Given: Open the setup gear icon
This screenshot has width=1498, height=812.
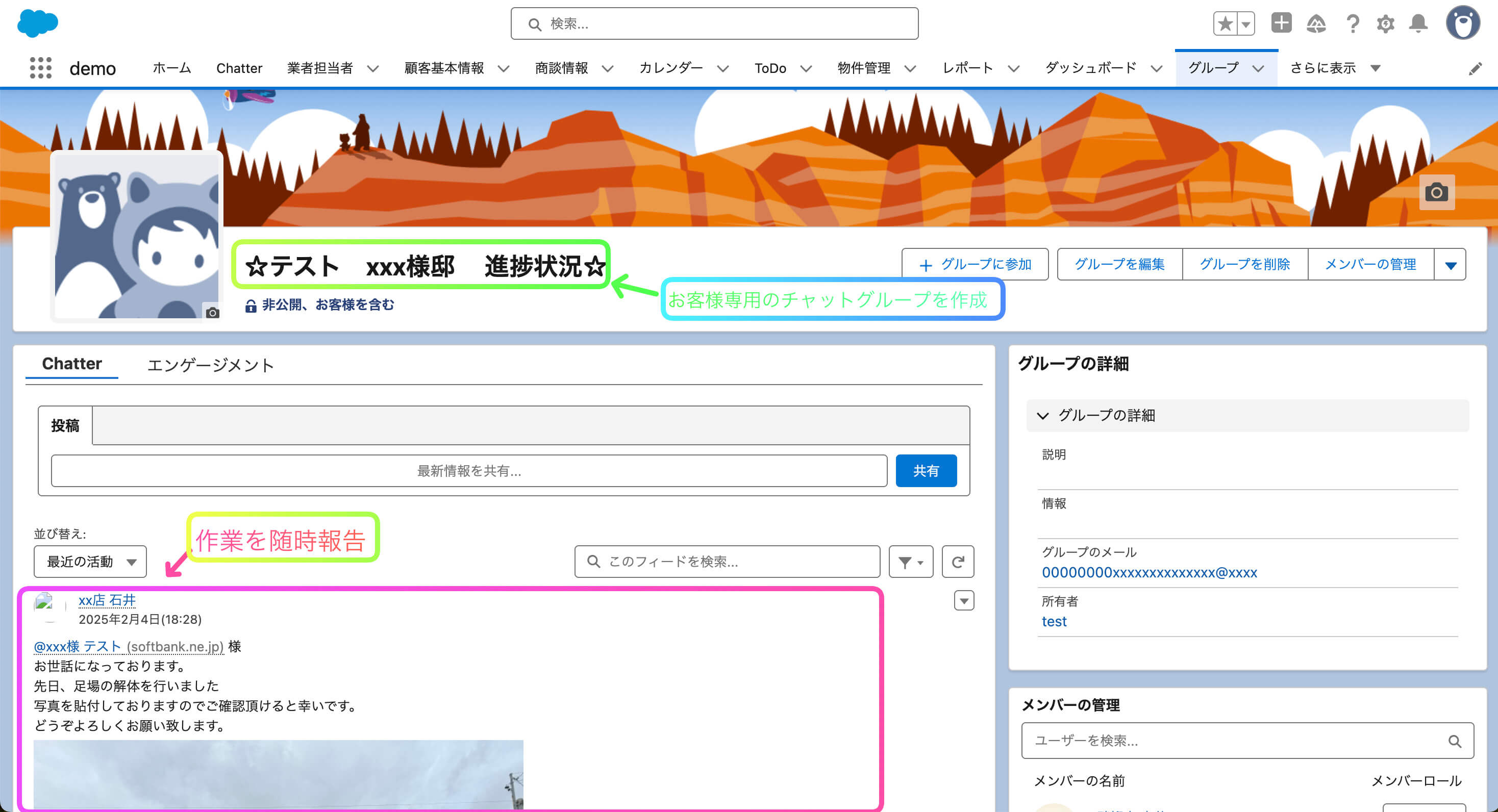Looking at the screenshot, I should point(1386,24).
